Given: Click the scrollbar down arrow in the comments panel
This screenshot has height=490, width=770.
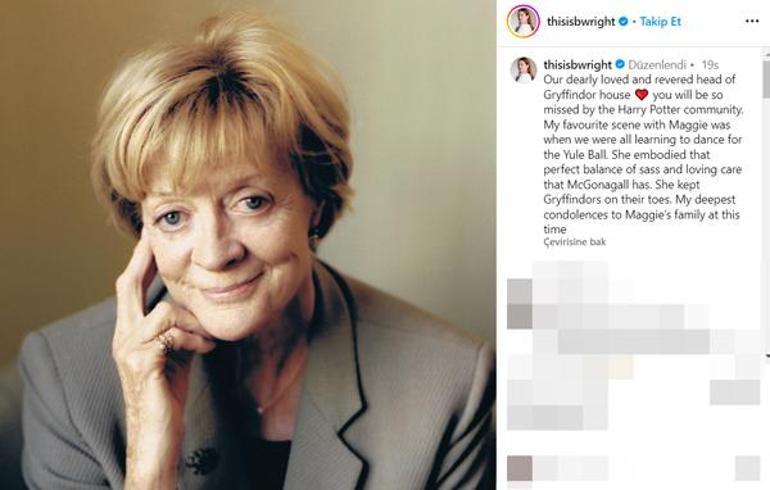Looking at the screenshot, I should point(767,355).
